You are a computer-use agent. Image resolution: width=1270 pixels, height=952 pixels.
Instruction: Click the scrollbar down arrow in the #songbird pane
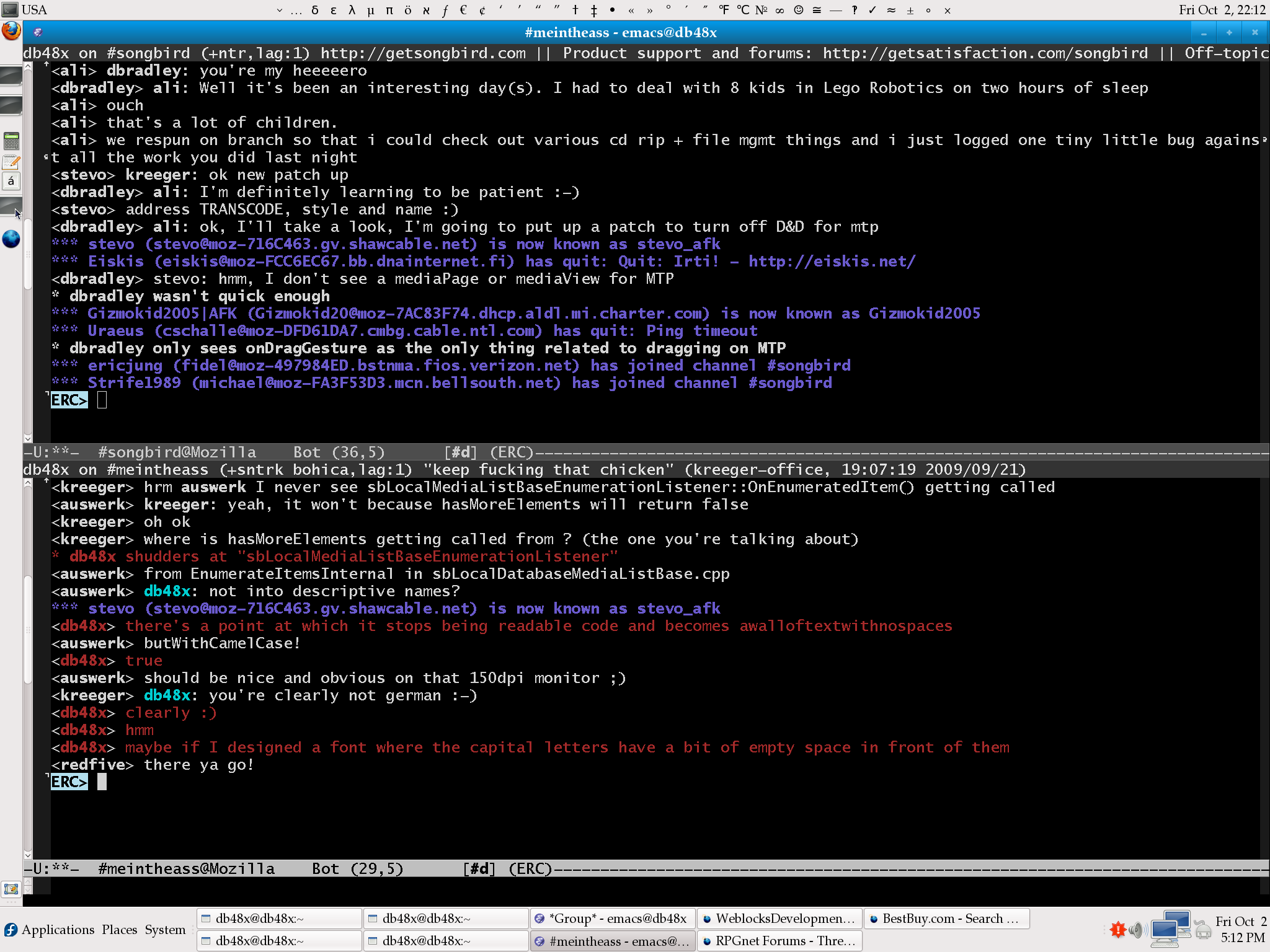click(28, 438)
